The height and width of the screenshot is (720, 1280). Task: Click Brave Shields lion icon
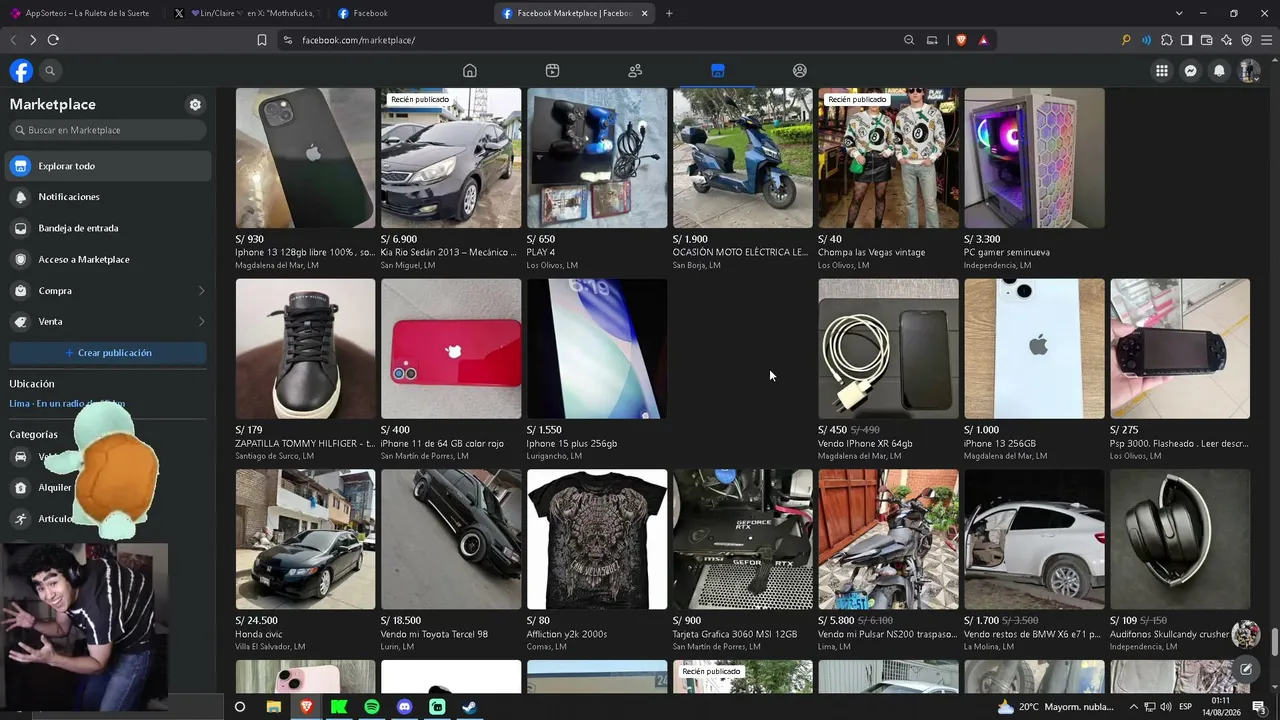[961, 40]
